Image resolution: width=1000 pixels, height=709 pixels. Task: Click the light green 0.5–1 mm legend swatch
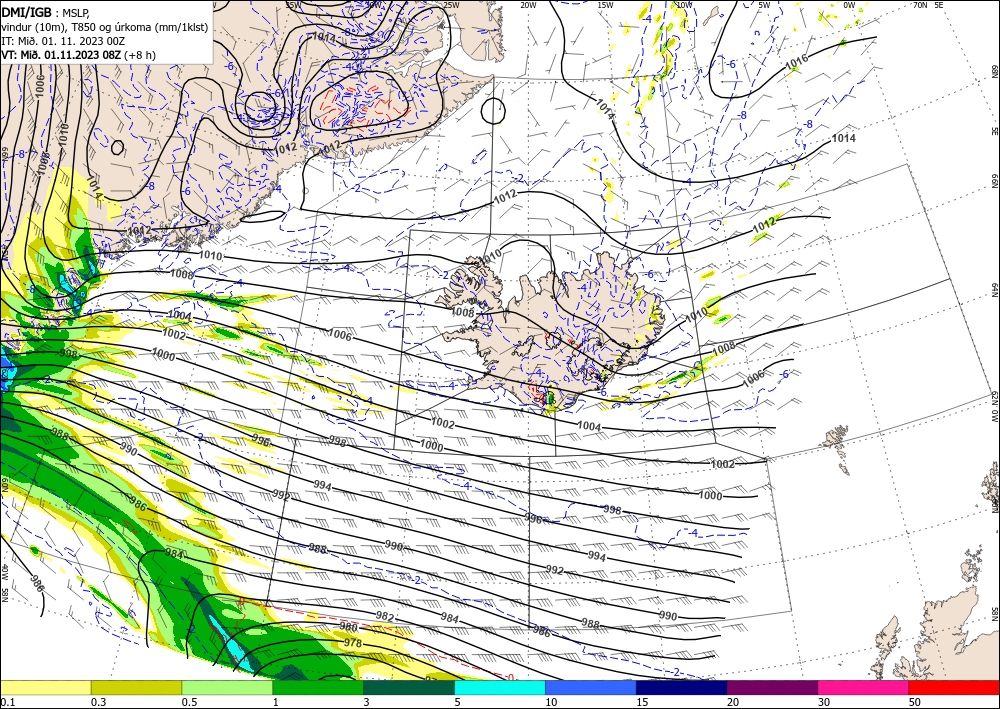tap(227, 687)
